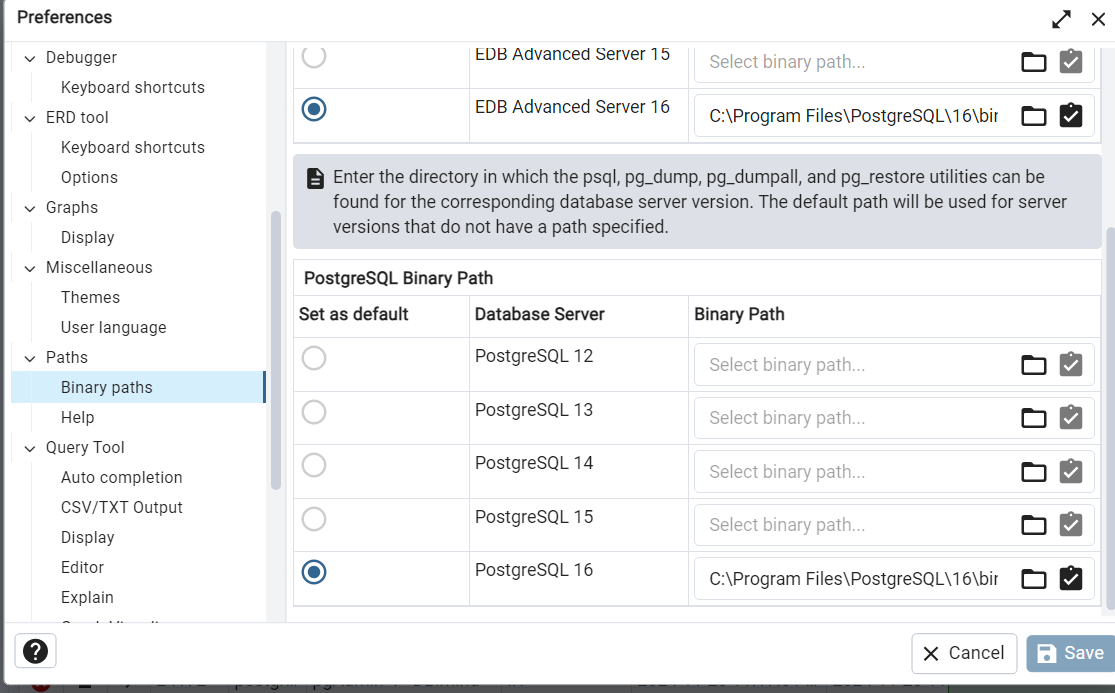Validate the PostgreSQL 16 binary path
The height and width of the screenshot is (693, 1115).
(1071, 578)
